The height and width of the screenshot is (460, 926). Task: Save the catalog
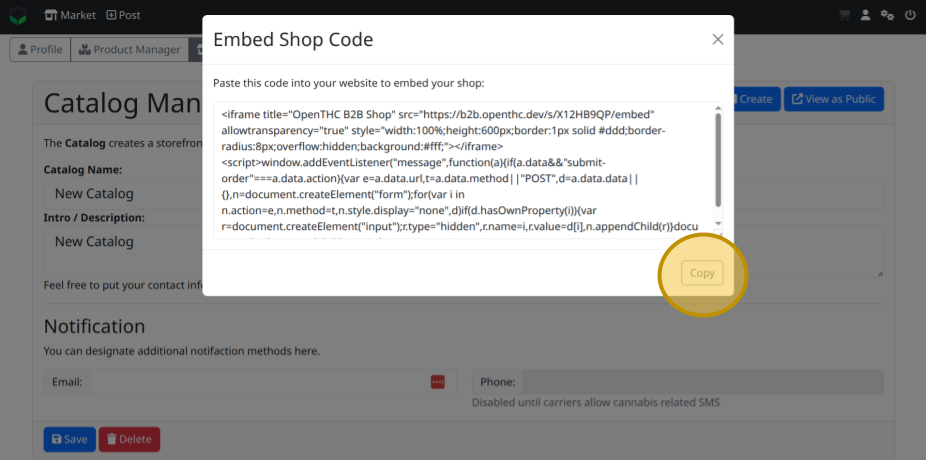(x=70, y=439)
